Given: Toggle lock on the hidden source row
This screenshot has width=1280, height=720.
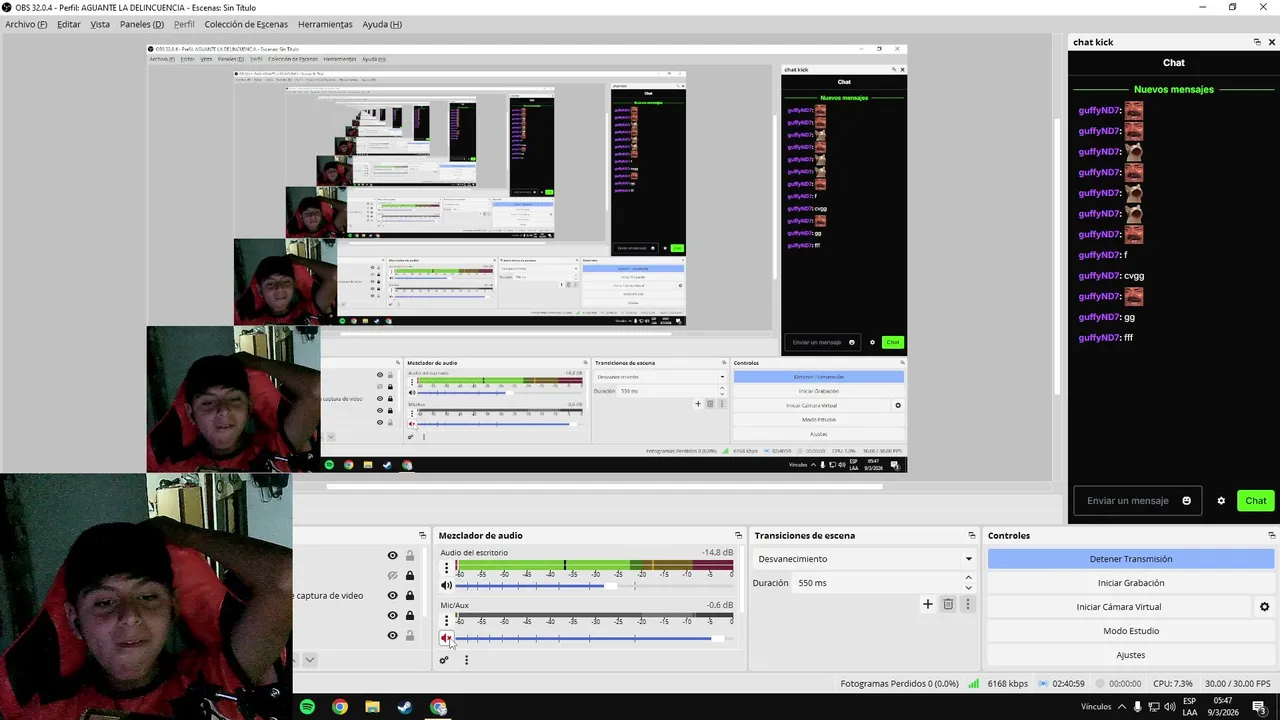Looking at the screenshot, I should click(x=409, y=576).
